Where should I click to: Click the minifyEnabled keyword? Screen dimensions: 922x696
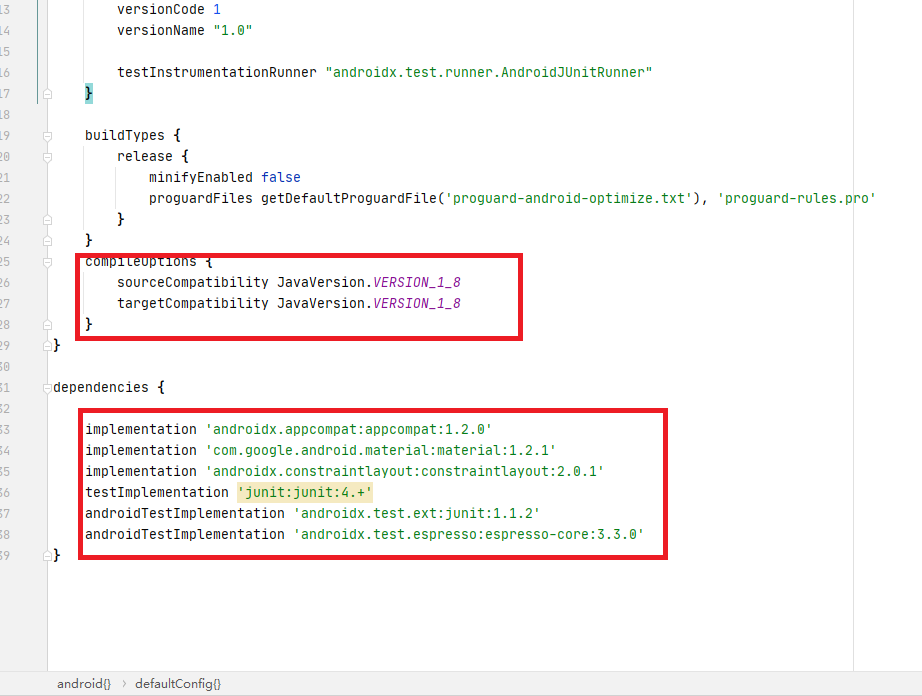[x=201, y=178]
